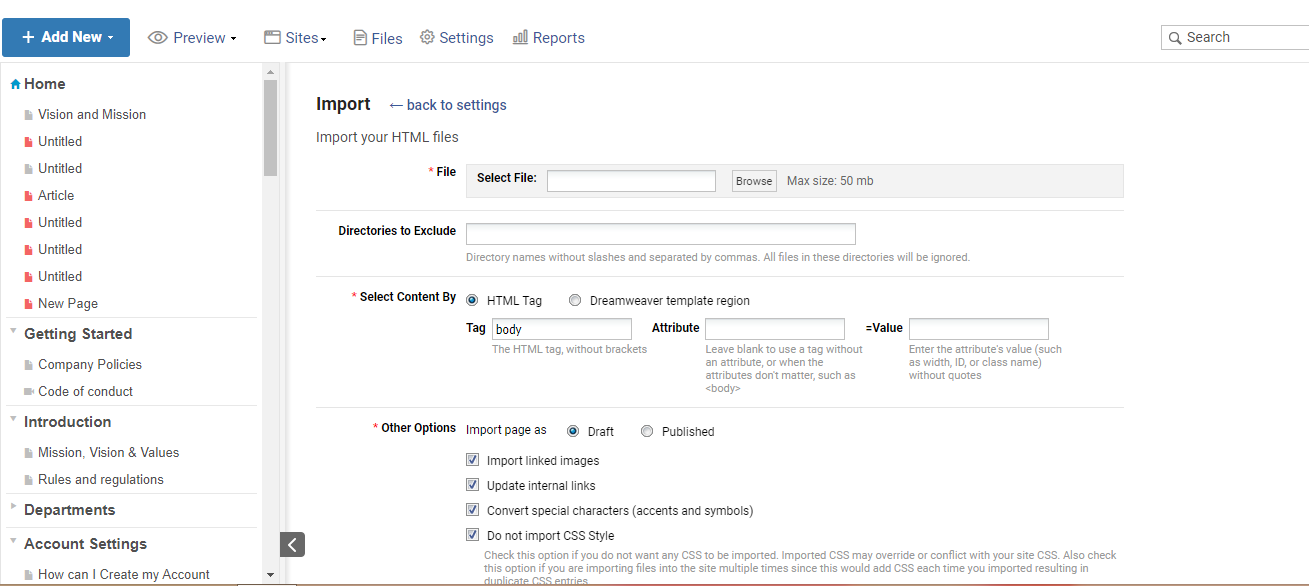Click the bar chart icon next to Reports
The height and width of the screenshot is (586, 1309).
click(x=520, y=37)
